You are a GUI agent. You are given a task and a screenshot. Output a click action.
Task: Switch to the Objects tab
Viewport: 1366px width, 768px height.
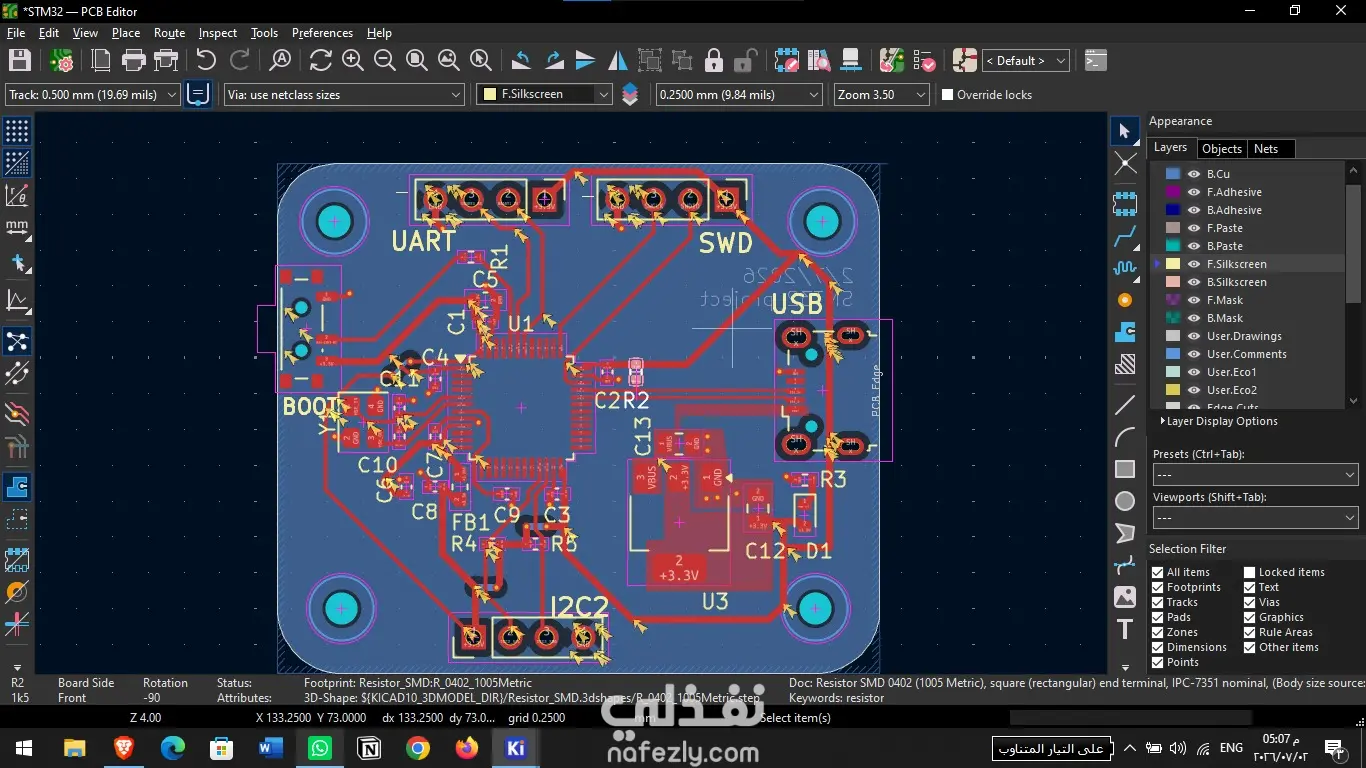point(1222,148)
